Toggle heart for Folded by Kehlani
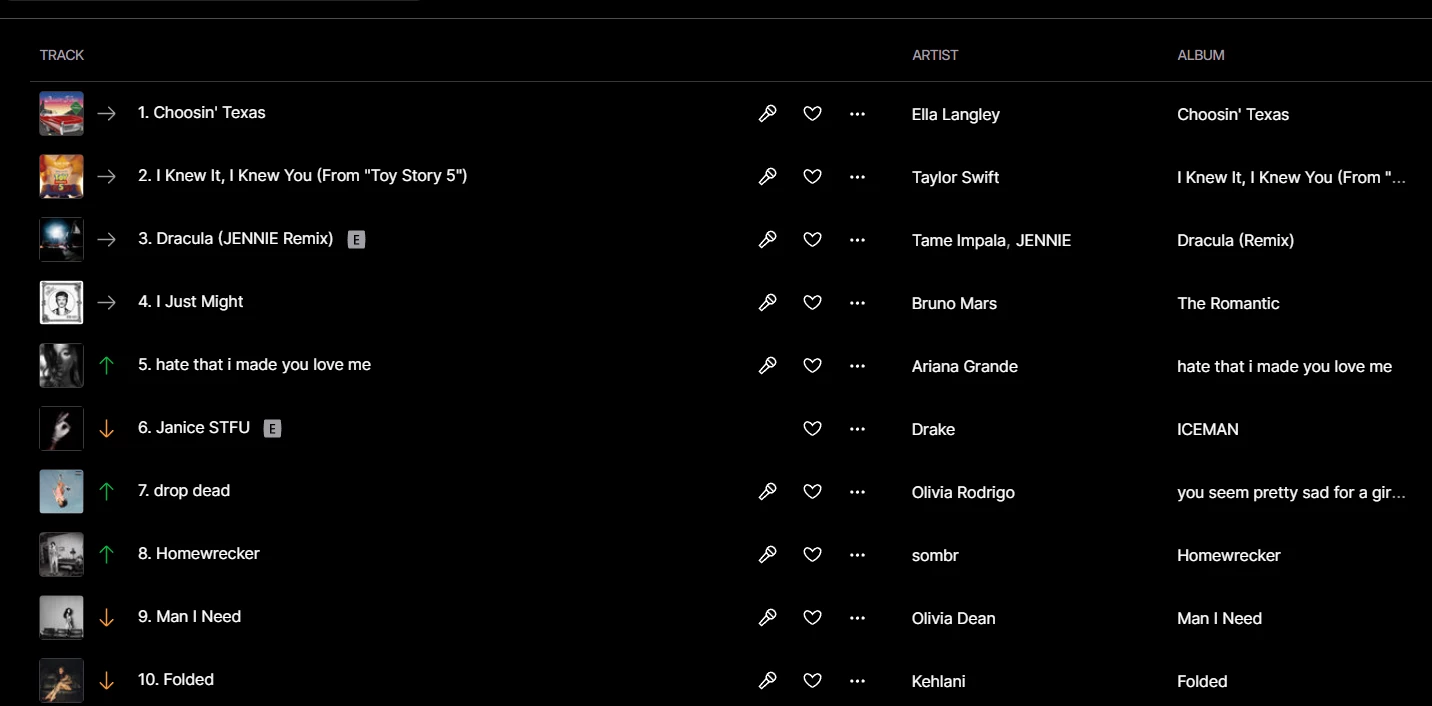This screenshot has width=1432, height=706. [812, 681]
